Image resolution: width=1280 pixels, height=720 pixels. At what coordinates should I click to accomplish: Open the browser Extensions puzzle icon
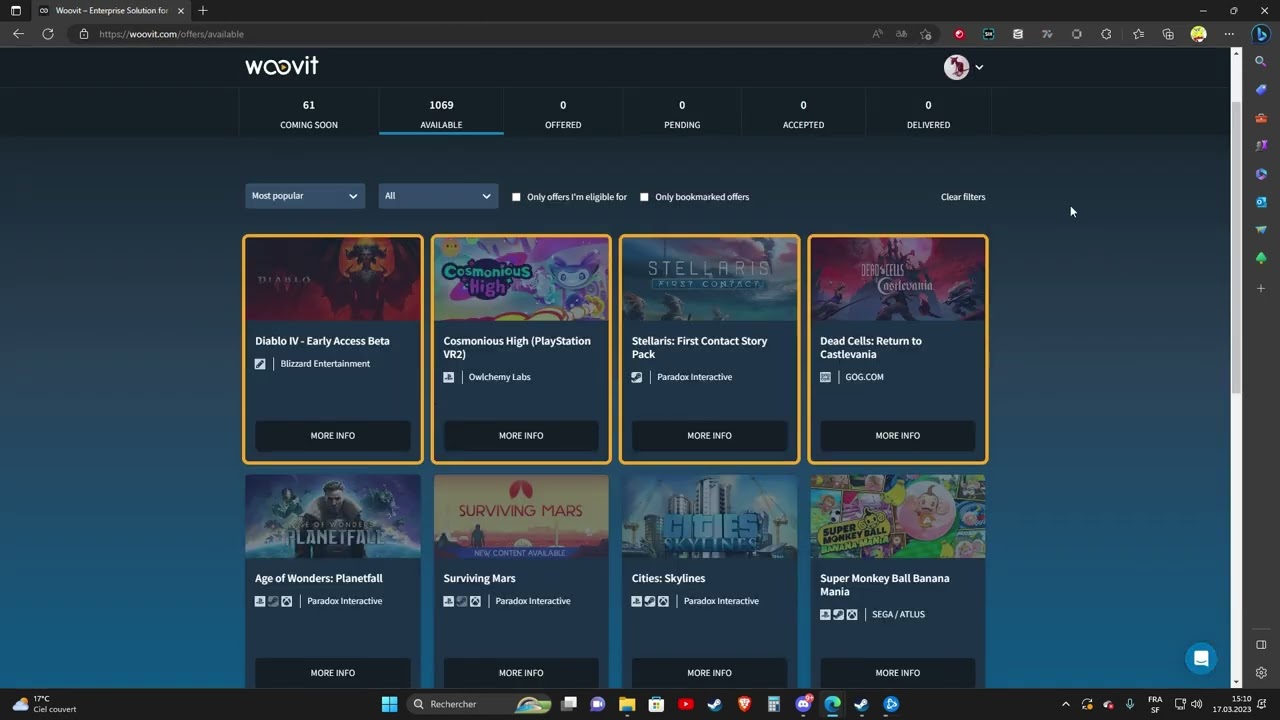pos(1106,34)
